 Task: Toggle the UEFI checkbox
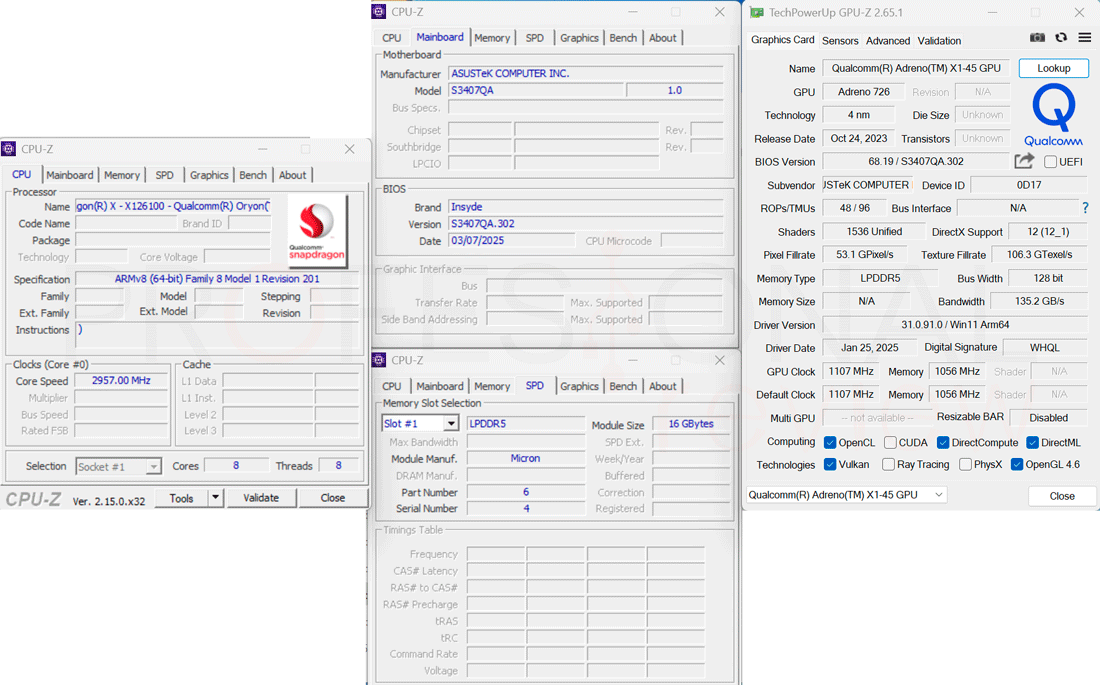[x=1050, y=161]
